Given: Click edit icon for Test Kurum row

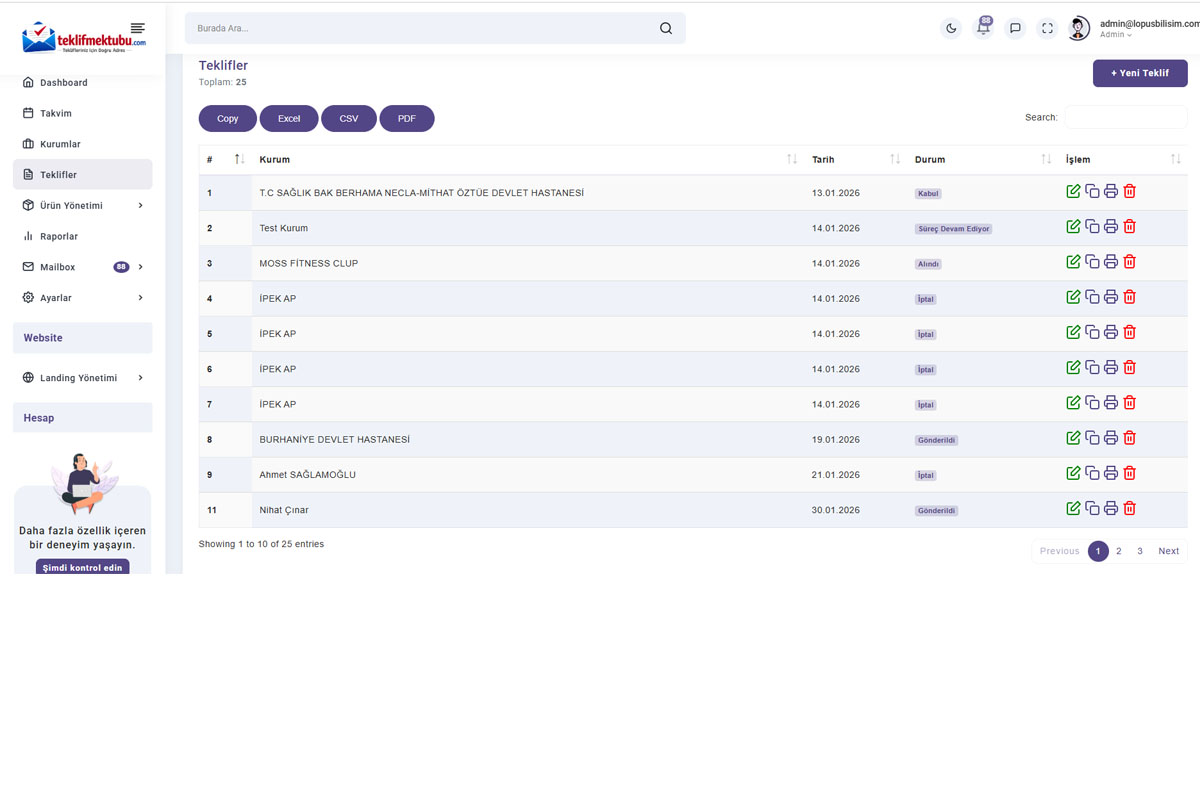Looking at the screenshot, I should 1073,227.
